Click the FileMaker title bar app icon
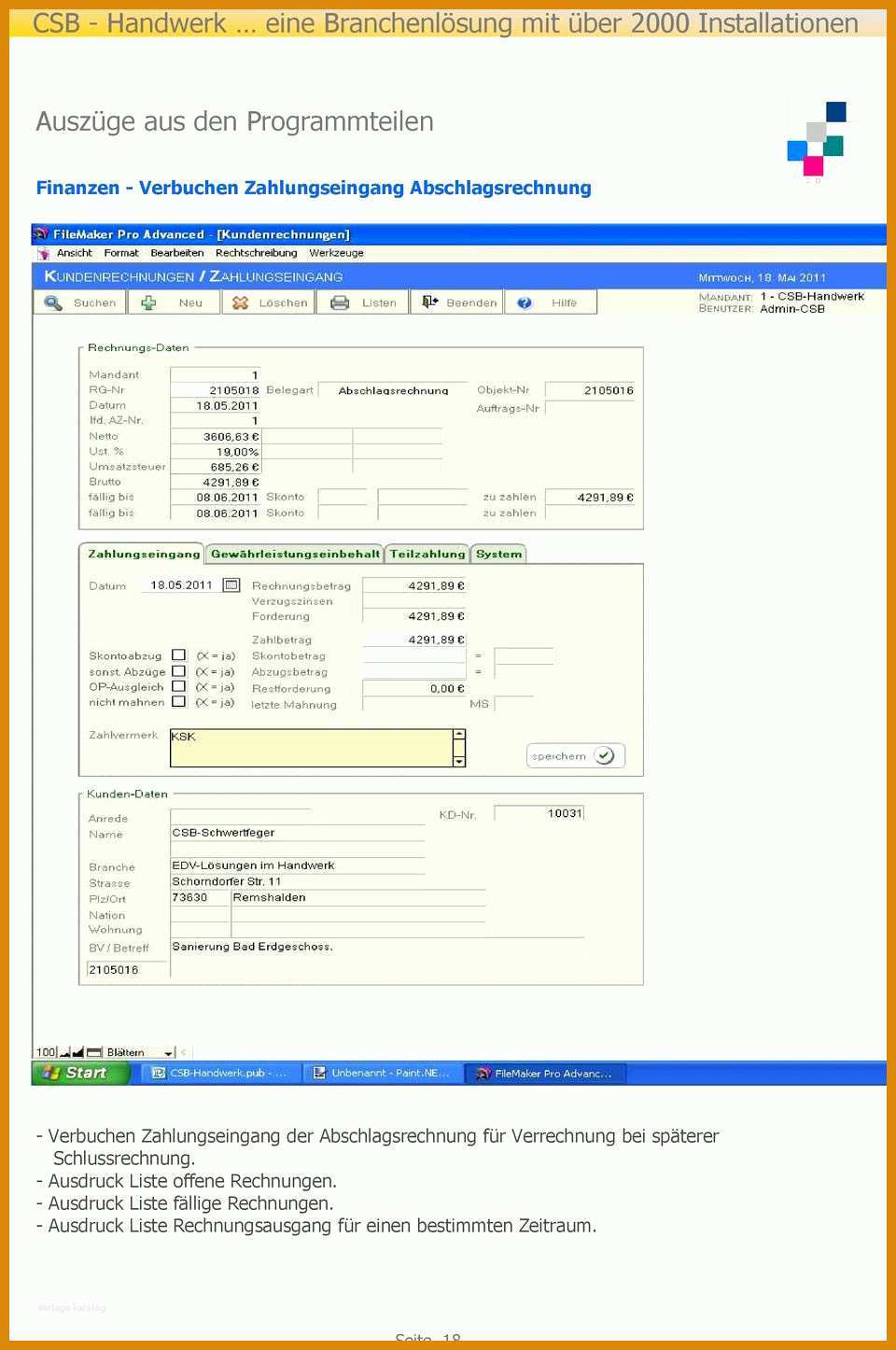The height and width of the screenshot is (1350, 896). [41, 233]
